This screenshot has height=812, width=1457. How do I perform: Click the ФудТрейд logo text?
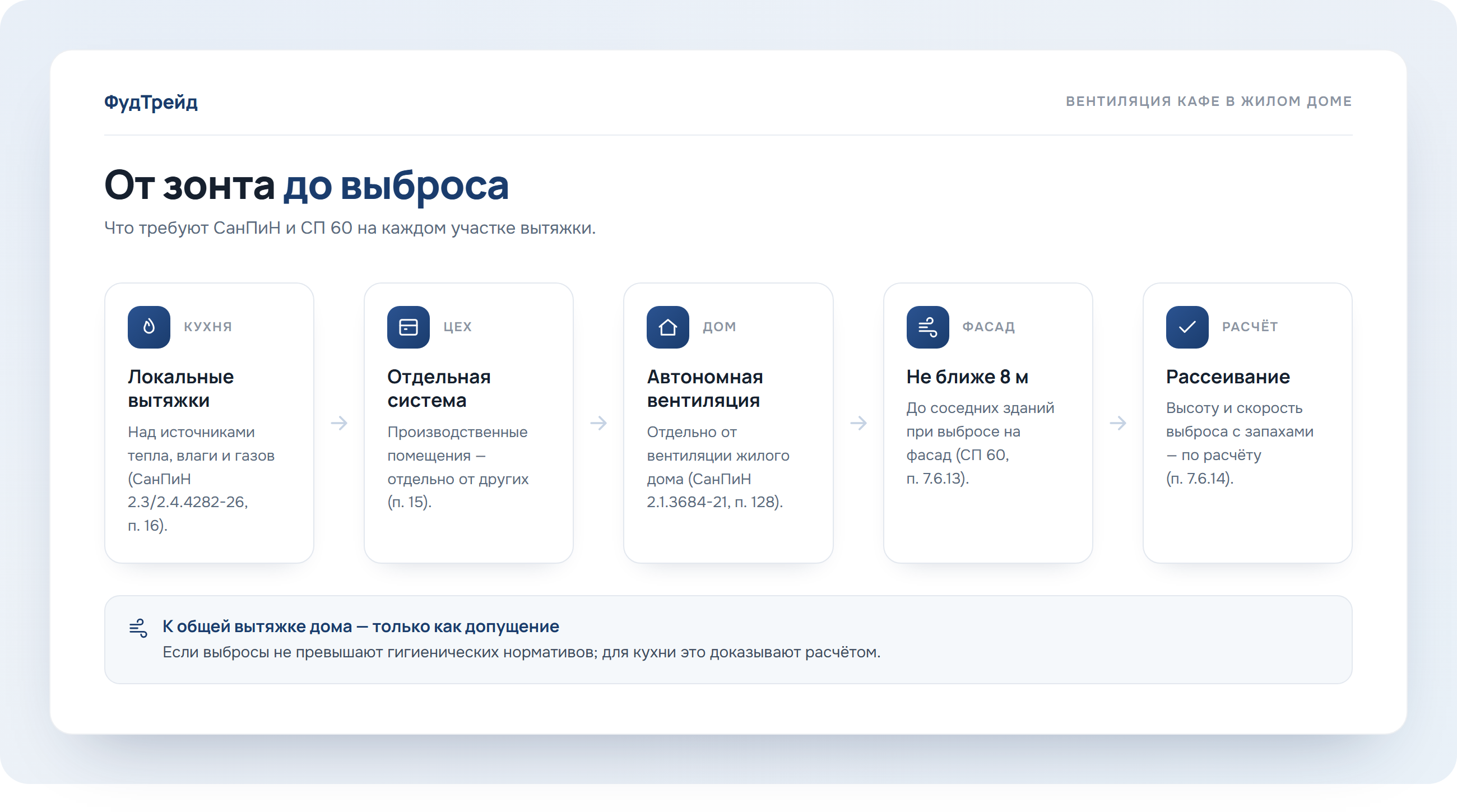pos(151,103)
